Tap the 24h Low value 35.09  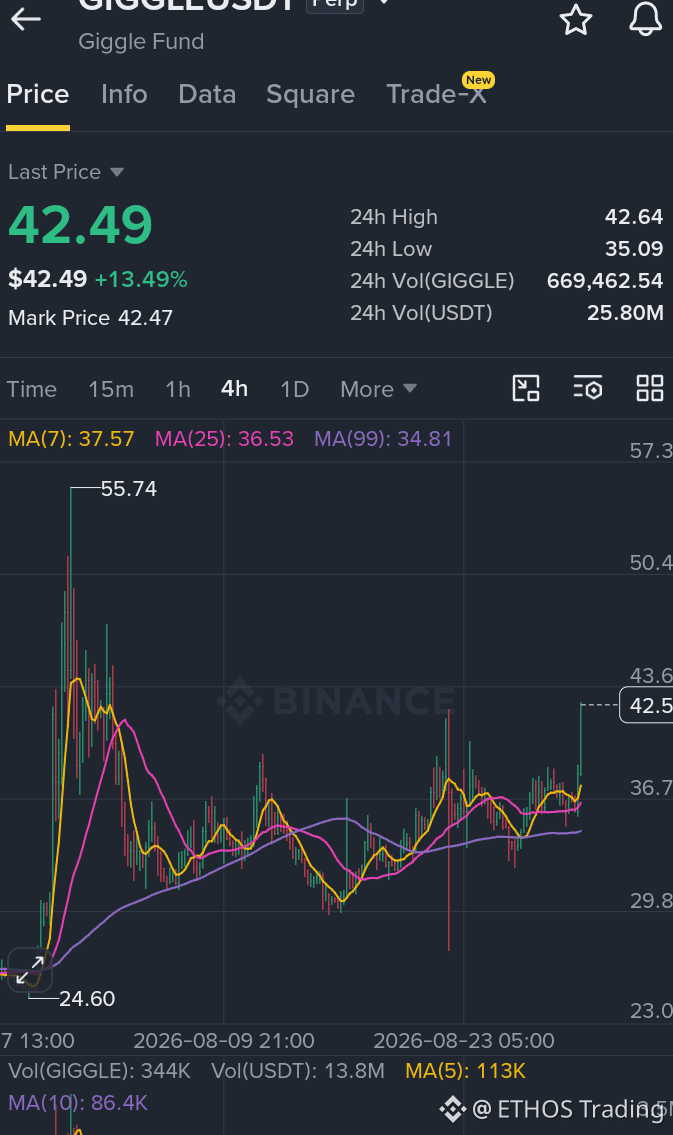tap(634, 249)
